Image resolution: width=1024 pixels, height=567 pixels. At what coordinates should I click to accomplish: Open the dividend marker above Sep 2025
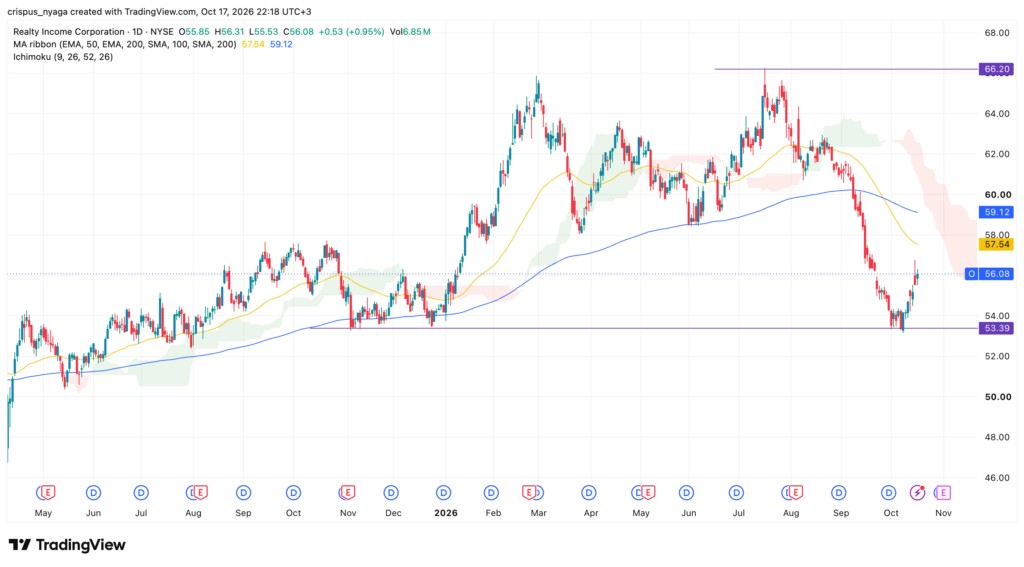243,493
